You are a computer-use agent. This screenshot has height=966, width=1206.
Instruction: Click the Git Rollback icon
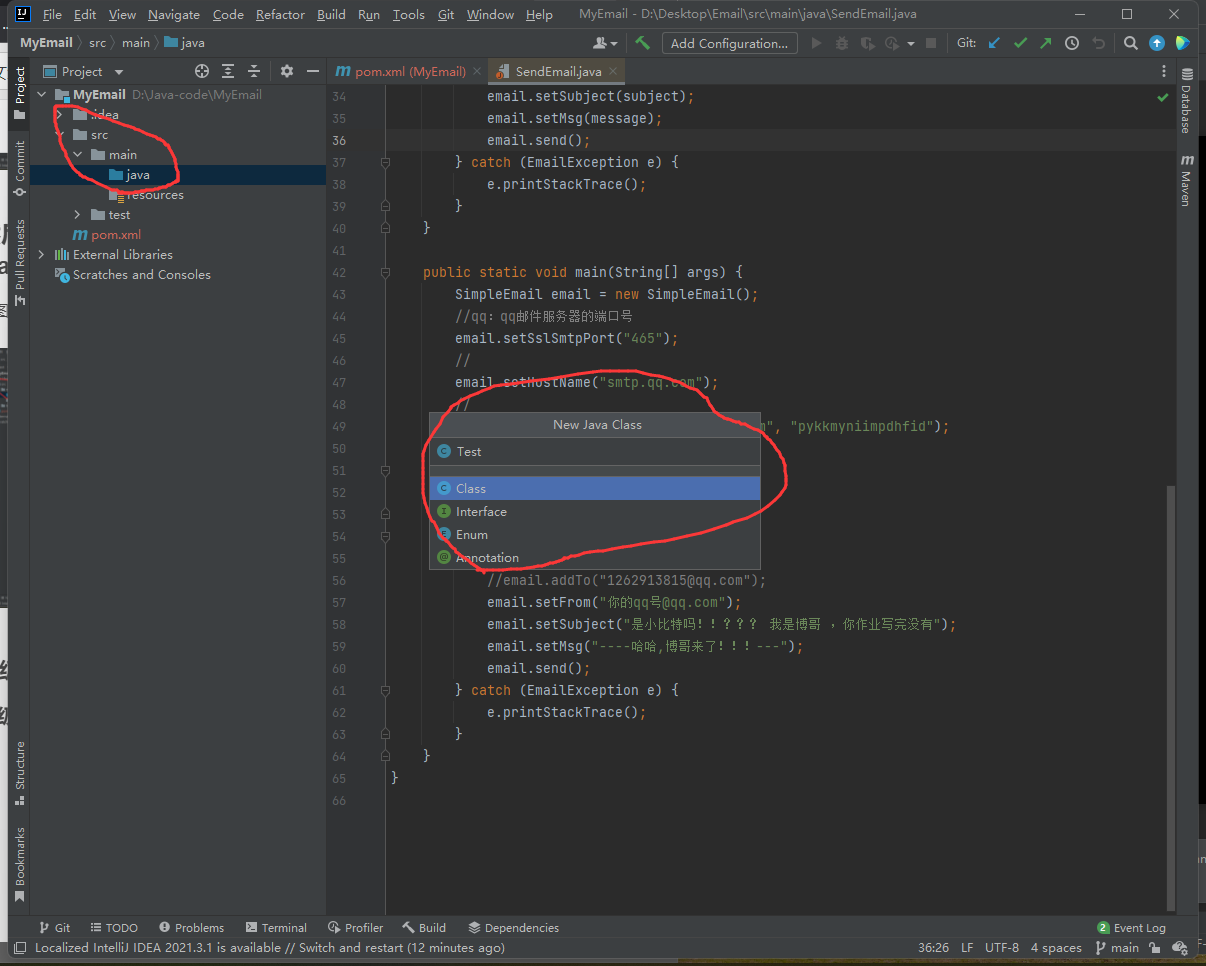point(1098,43)
